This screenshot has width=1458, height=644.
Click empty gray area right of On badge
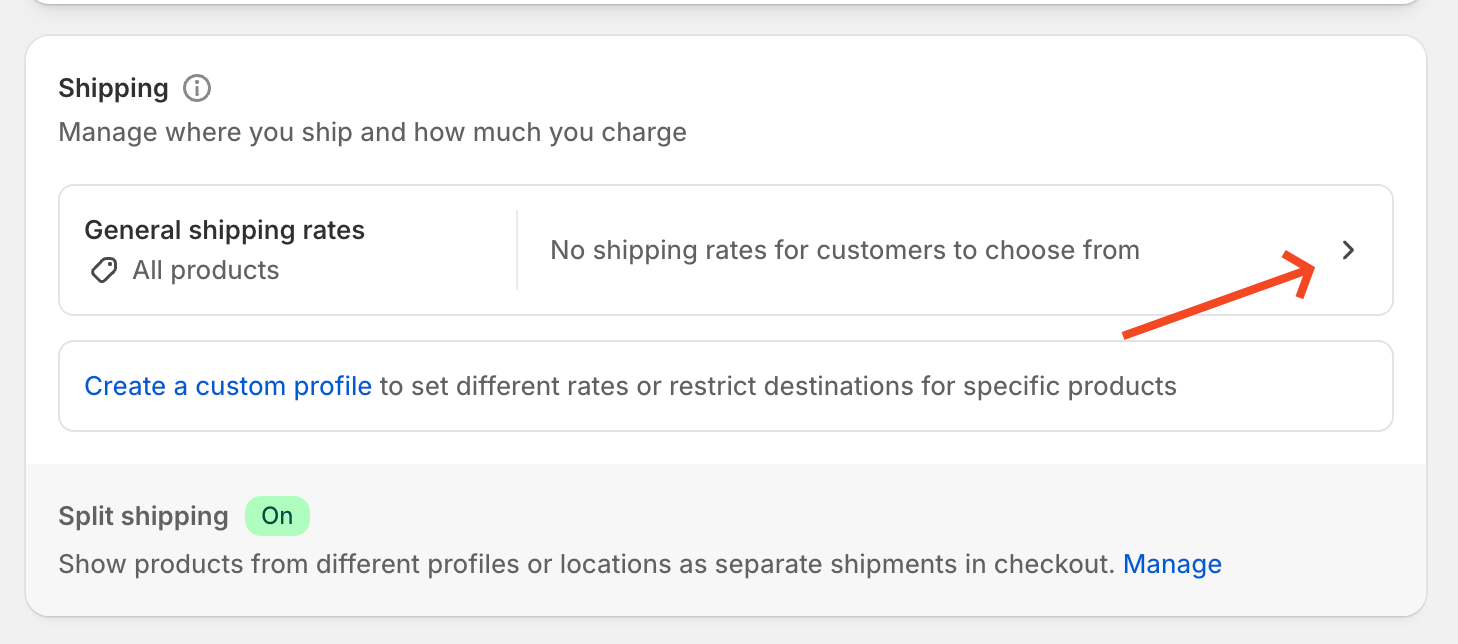(x=800, y=516)
